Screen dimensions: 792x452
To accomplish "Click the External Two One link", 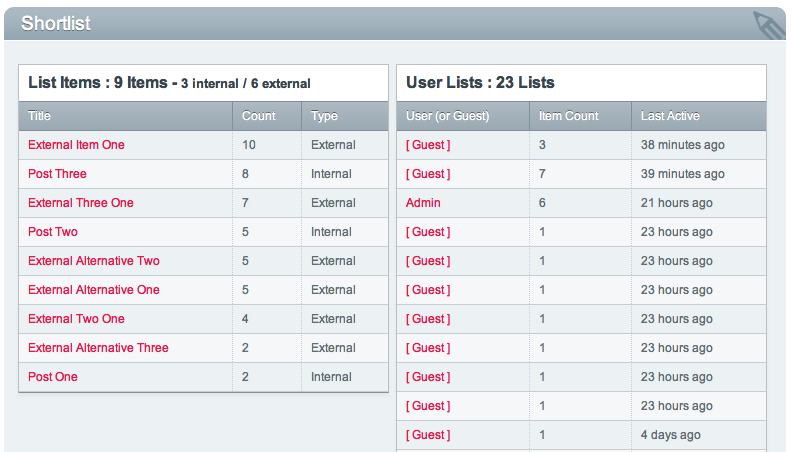I will [x=76, y=319].
